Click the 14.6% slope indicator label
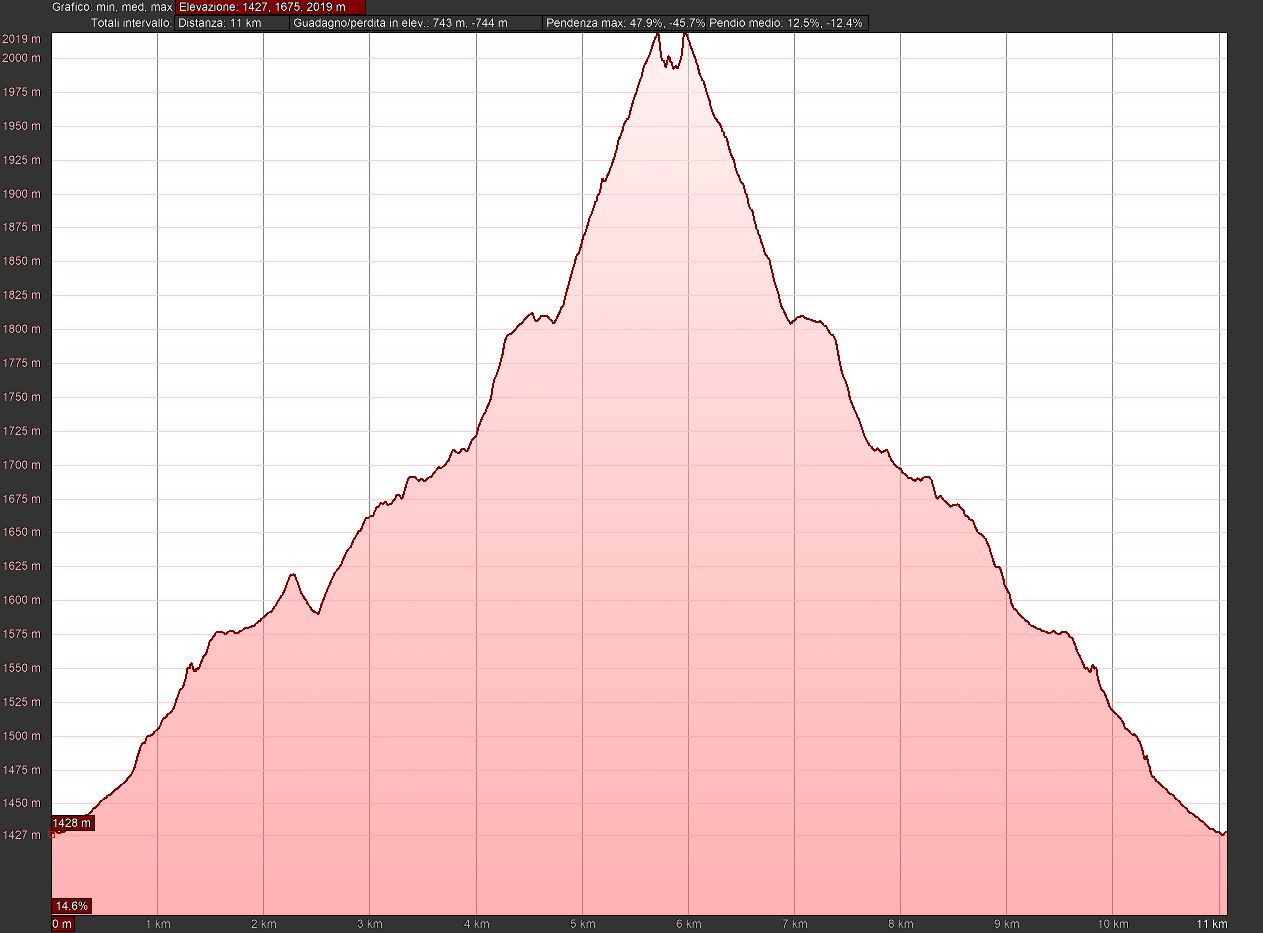This screenshot has height=933, width=1263. 72,906
